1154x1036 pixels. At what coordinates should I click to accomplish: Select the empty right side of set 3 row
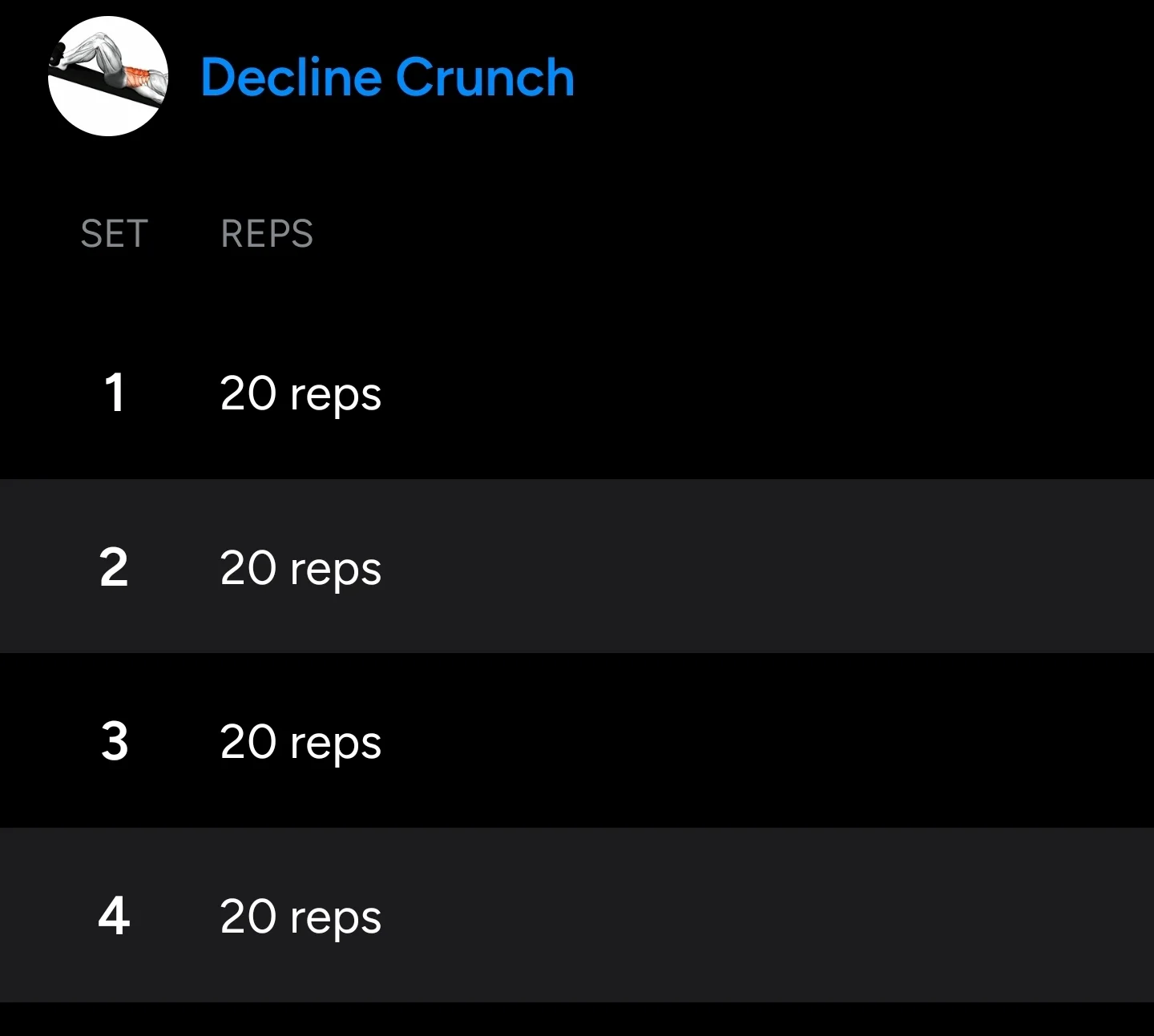point(769,740)
